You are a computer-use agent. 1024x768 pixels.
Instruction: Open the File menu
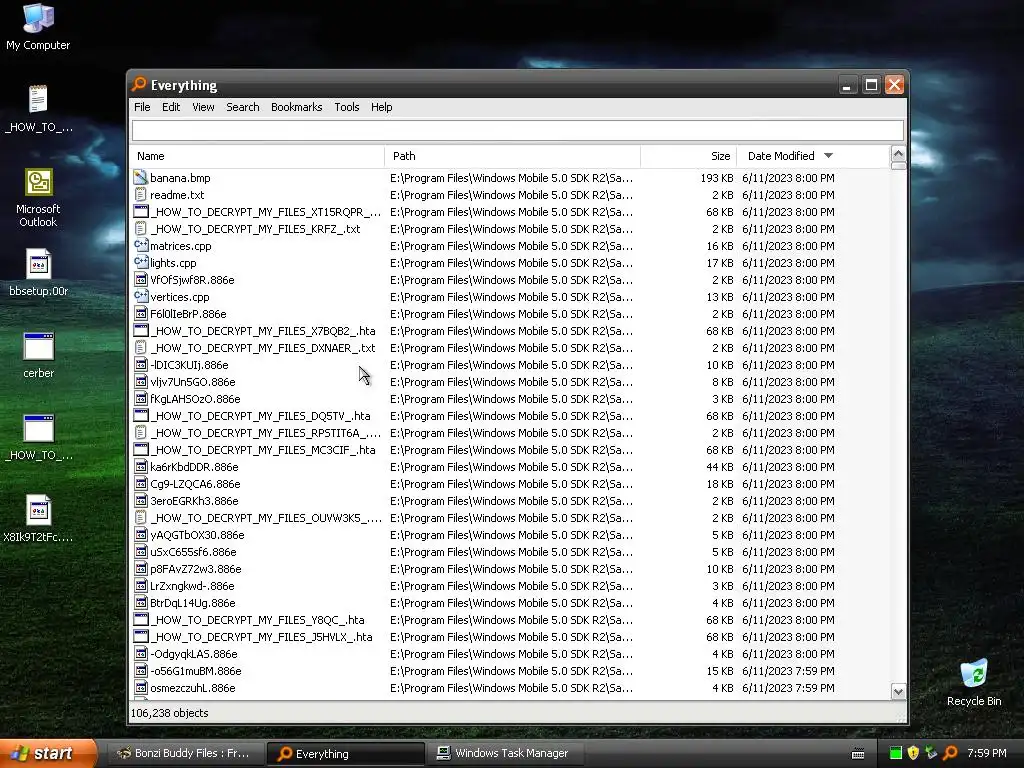[x=142, y=107]
